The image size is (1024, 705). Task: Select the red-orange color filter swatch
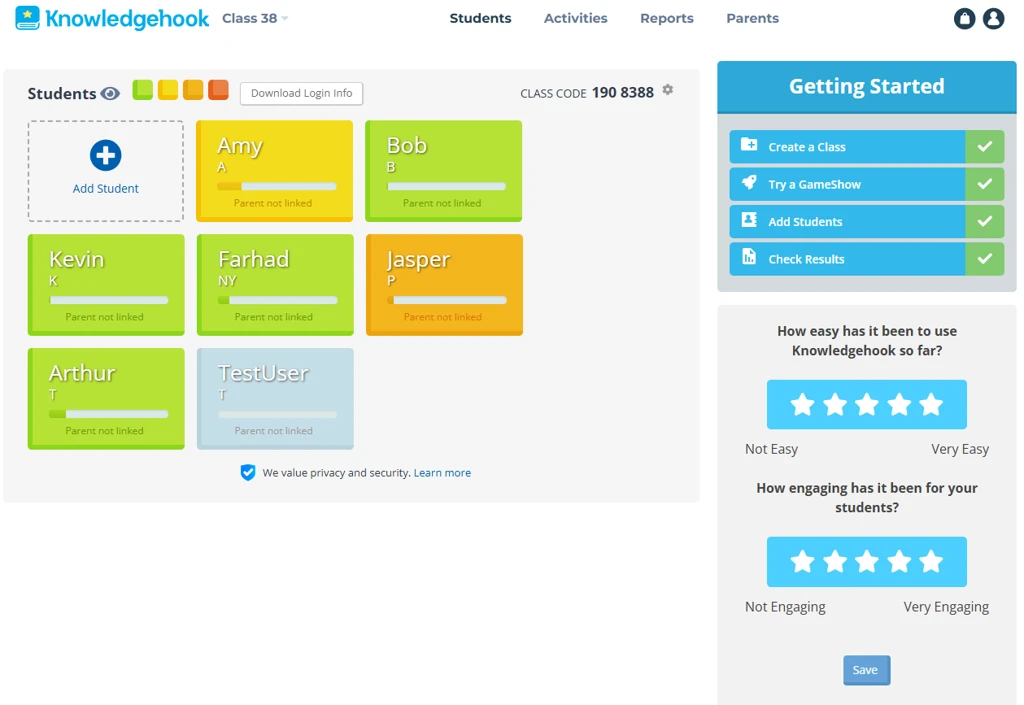click(218, 89)
